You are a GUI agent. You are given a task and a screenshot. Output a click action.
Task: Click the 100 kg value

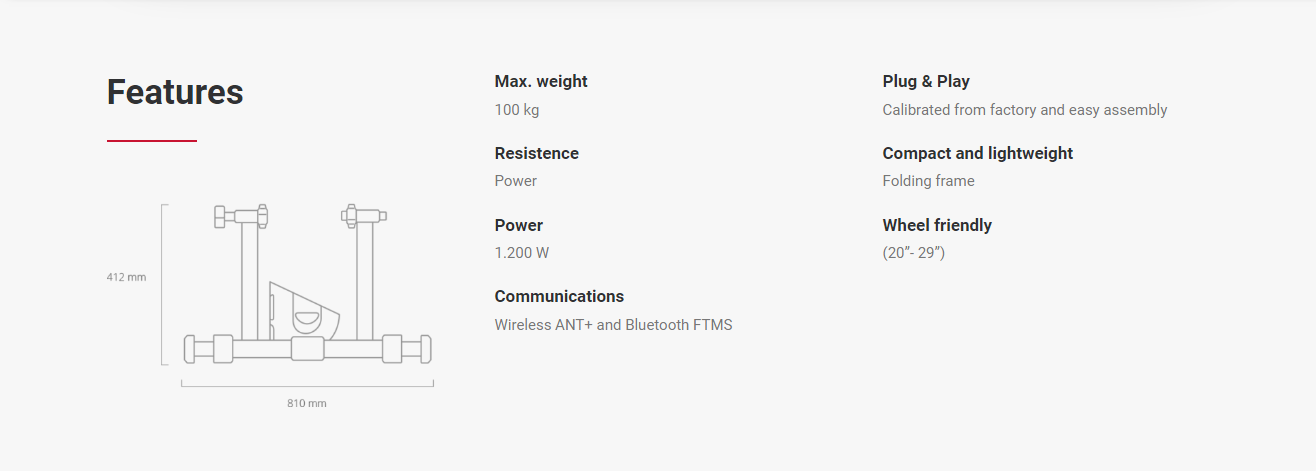517,110
